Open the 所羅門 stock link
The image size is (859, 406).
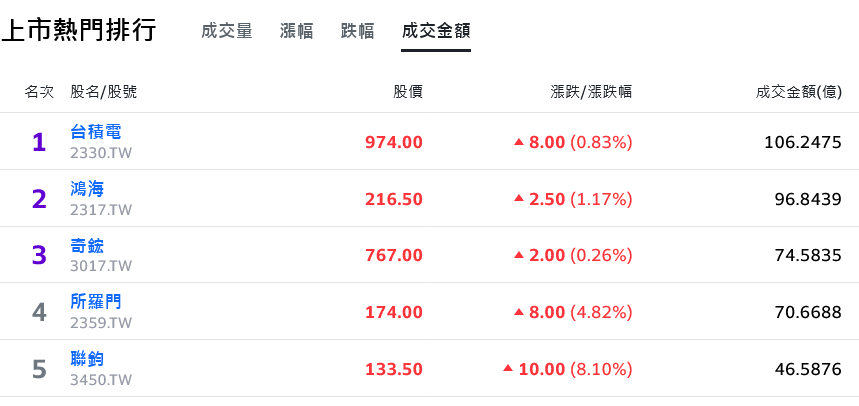point(96,301)
